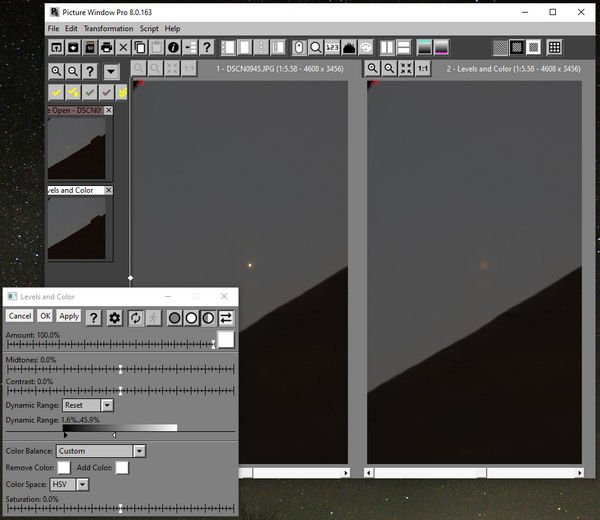Click the help question mark in Levels dialog
The height and width of the screenshot is (520, 600).
pos(93,317)
